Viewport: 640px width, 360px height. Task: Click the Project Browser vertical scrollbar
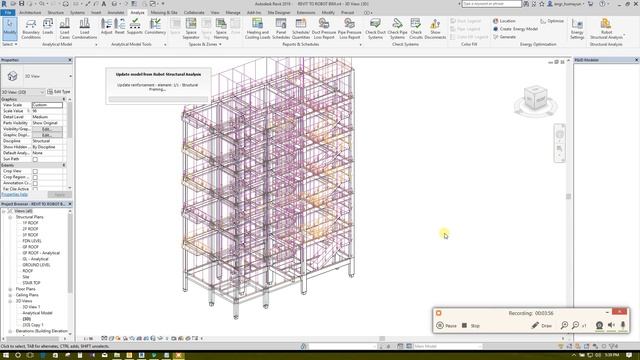click(70, 253)
